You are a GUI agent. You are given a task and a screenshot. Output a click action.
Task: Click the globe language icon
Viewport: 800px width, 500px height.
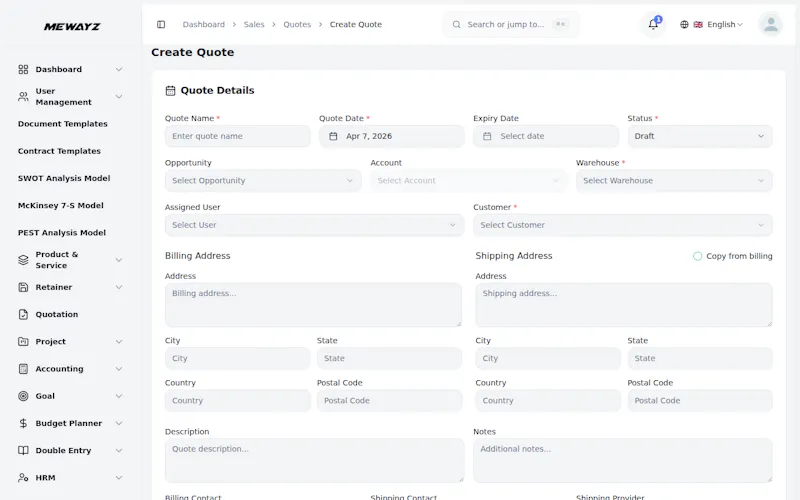pos(684,24)
